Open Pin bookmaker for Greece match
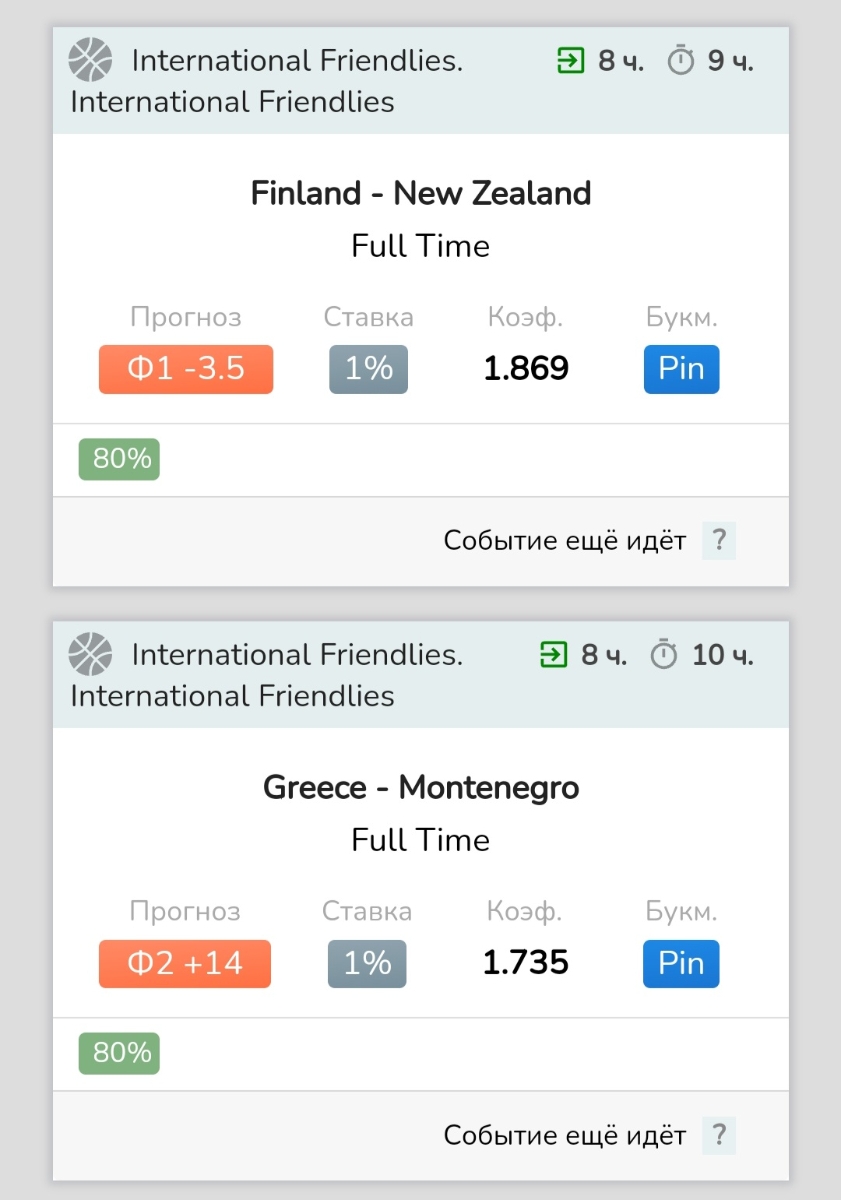The width and height of the screenshot is (841, 1200). [681, 963]
